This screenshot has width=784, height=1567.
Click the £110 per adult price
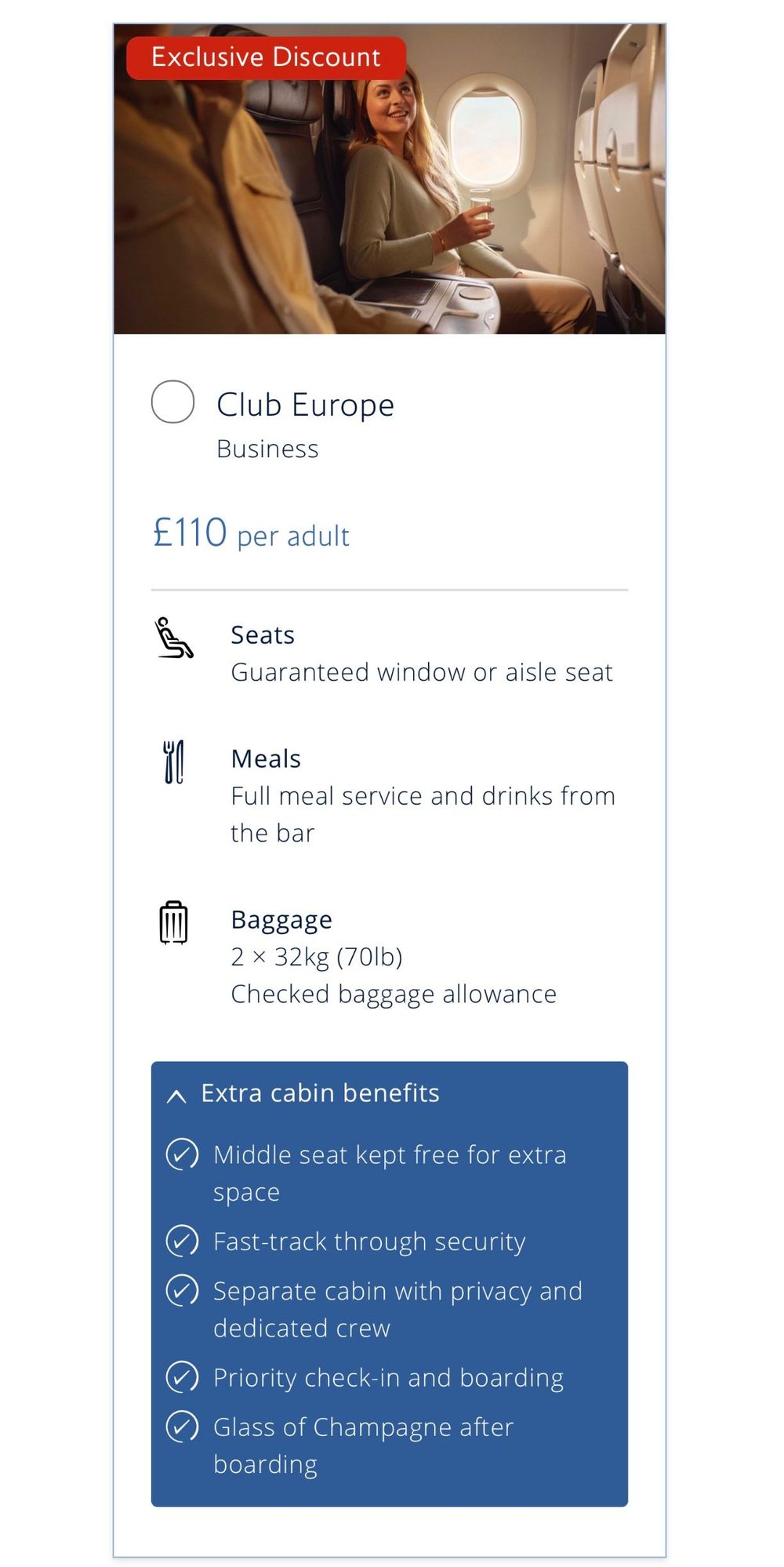click(251, 534)
